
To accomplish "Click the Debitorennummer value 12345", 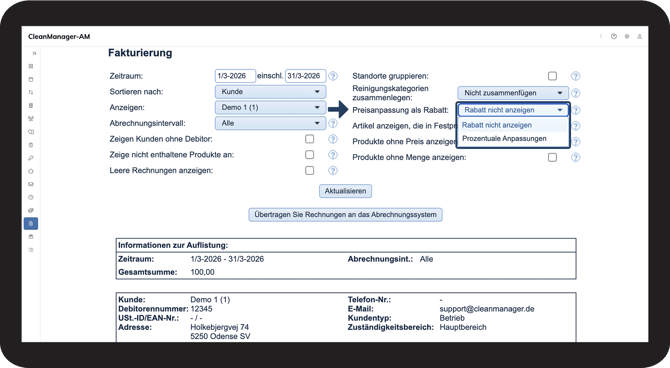I will [201, 309].
